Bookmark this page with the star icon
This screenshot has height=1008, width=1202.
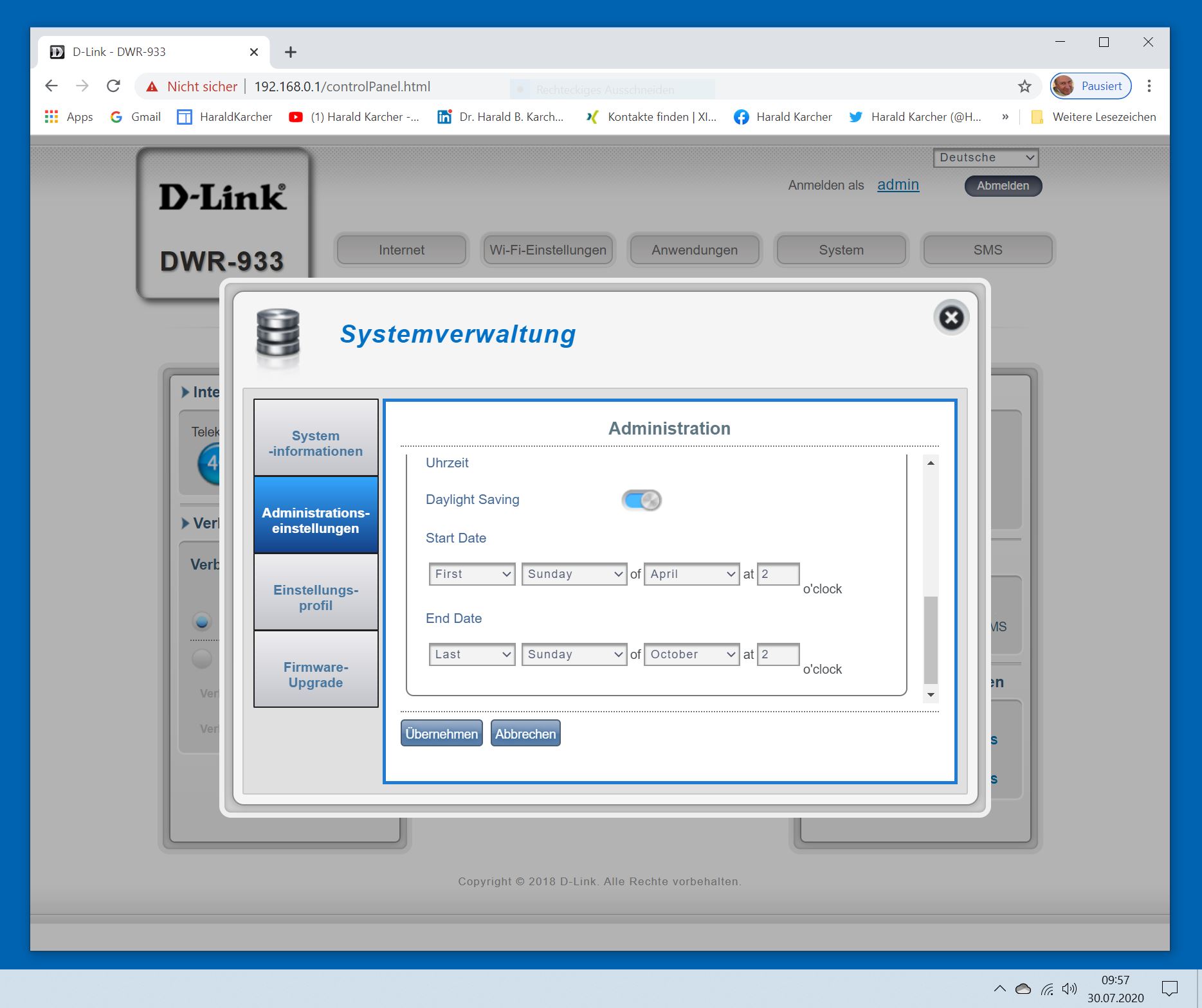pyautogui.click(x=1024, y=86)
